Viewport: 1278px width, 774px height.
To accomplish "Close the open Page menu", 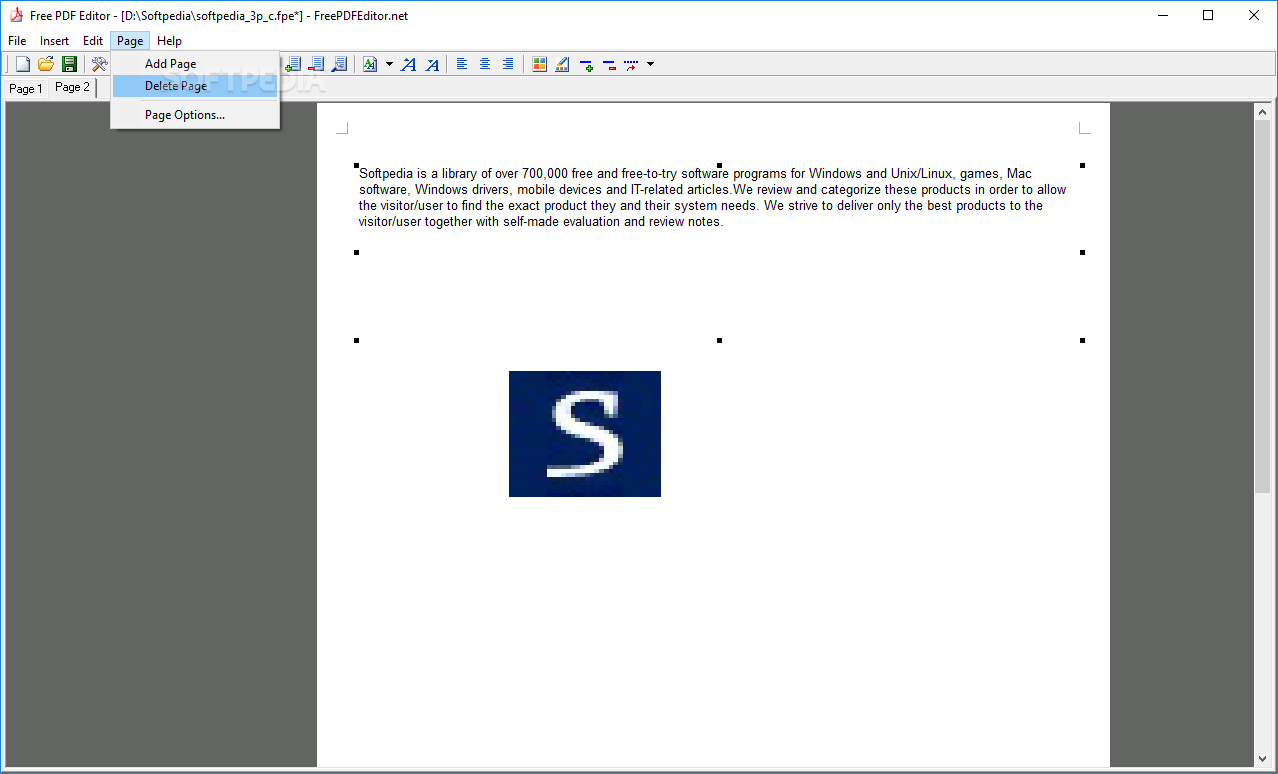I will click(130, 41).
